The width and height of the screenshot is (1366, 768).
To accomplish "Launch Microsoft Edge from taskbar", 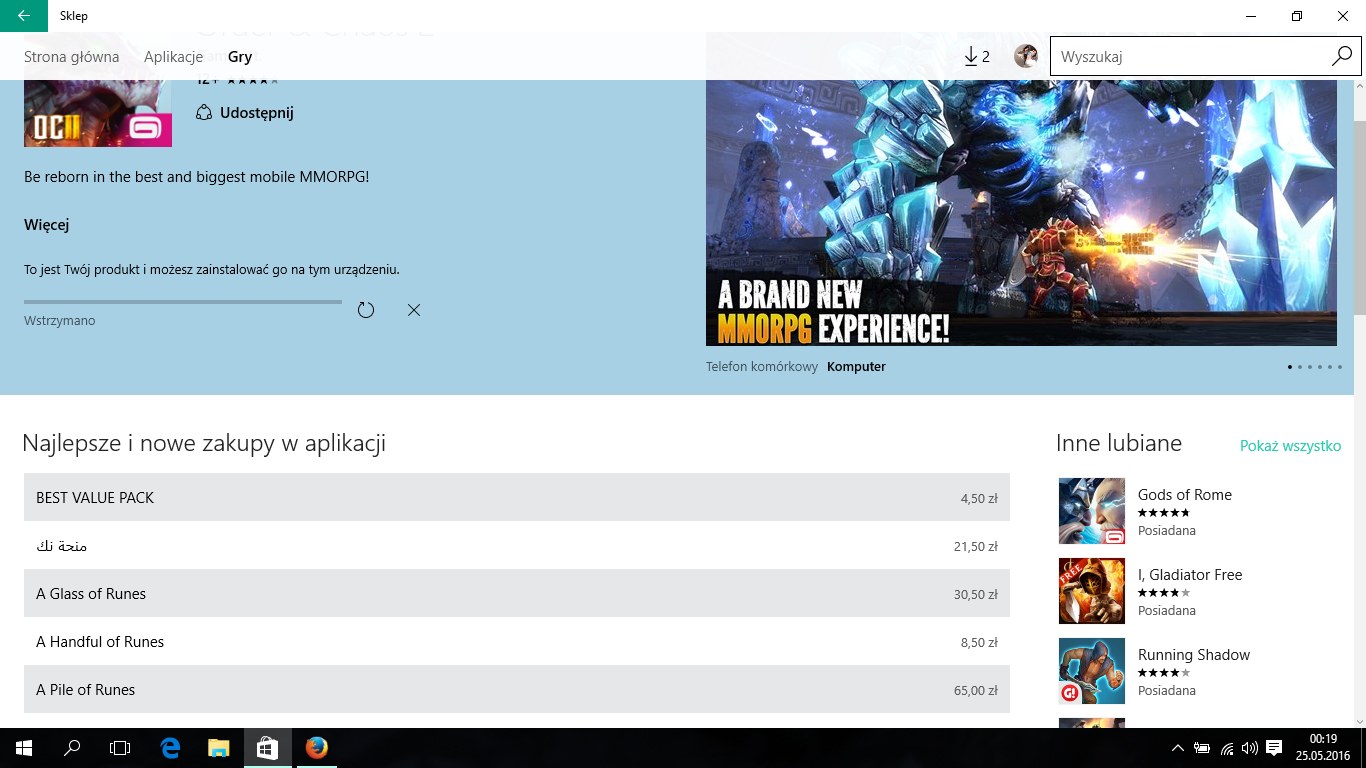I will tap(170, 748).
